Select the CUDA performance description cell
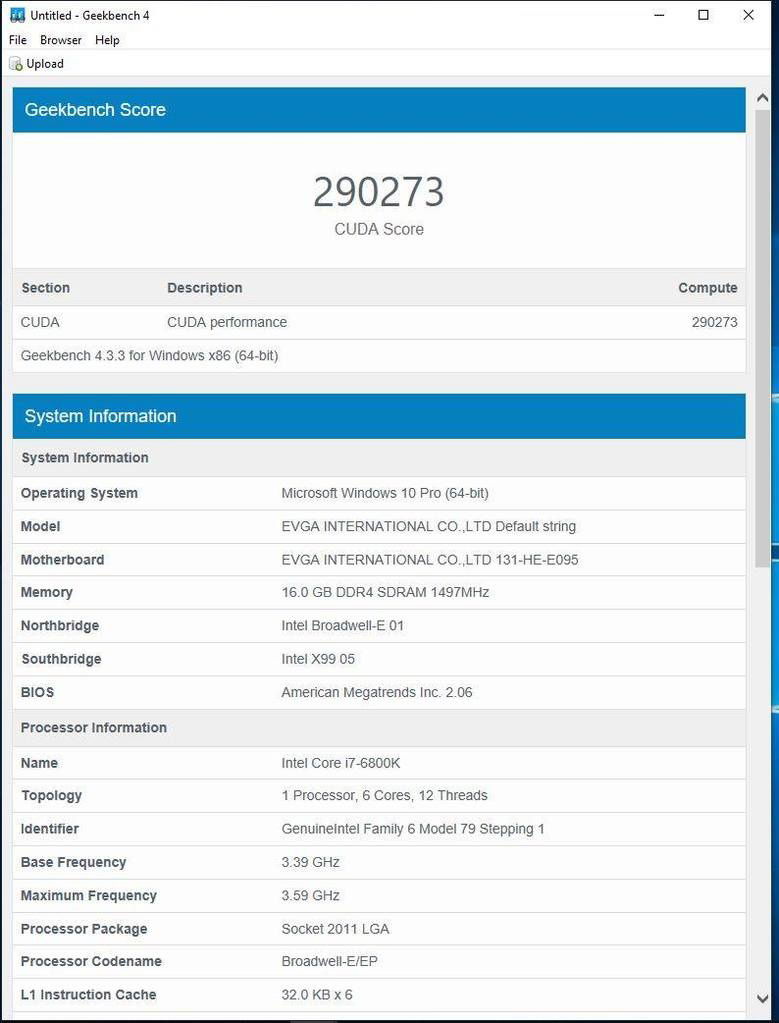779x1023 pixels. (227, 322)
